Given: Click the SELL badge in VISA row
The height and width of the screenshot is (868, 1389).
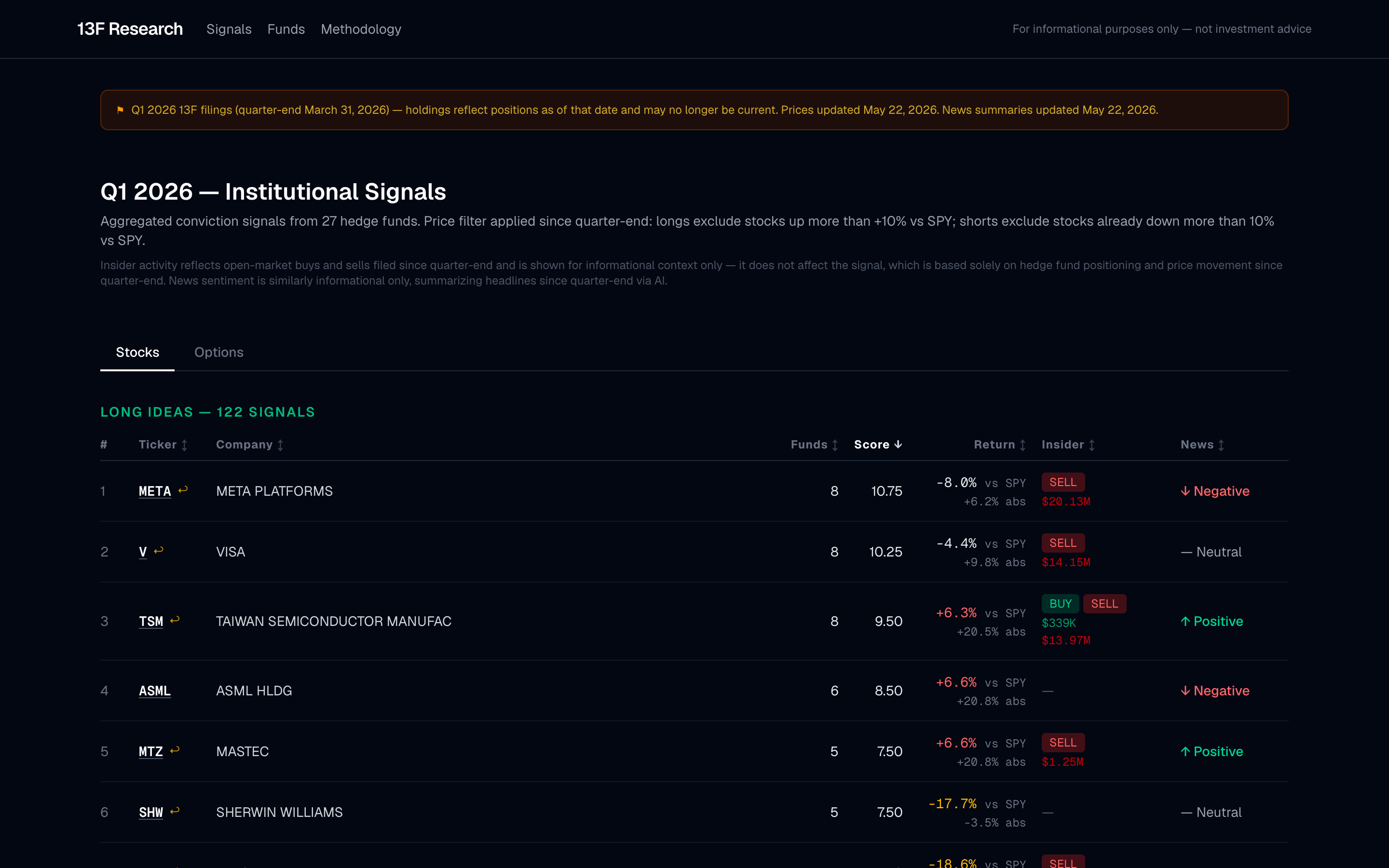Looking at the screenshot, I should (1063, 543).
